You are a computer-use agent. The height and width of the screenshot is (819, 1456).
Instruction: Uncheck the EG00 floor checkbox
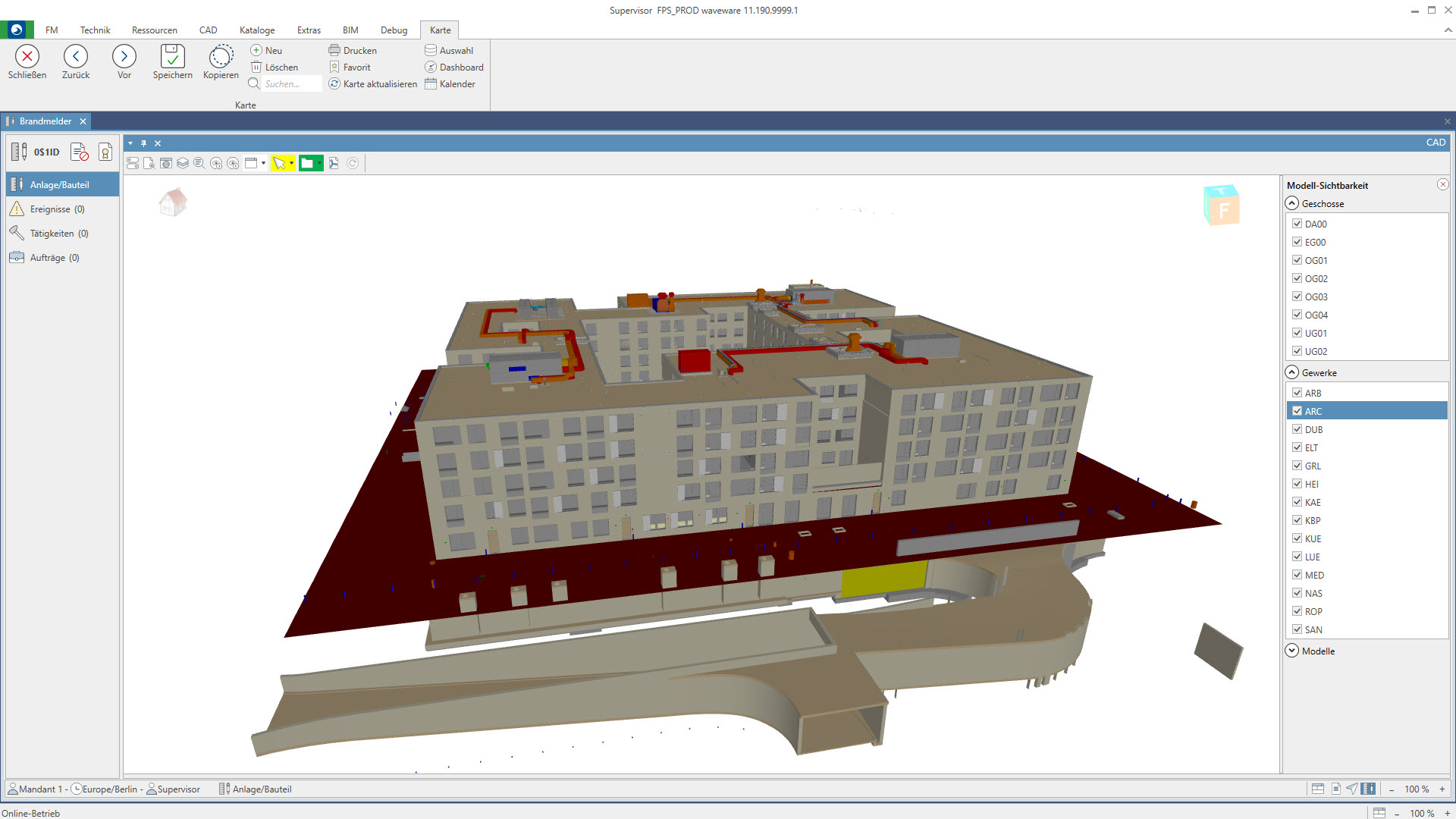1297,242
